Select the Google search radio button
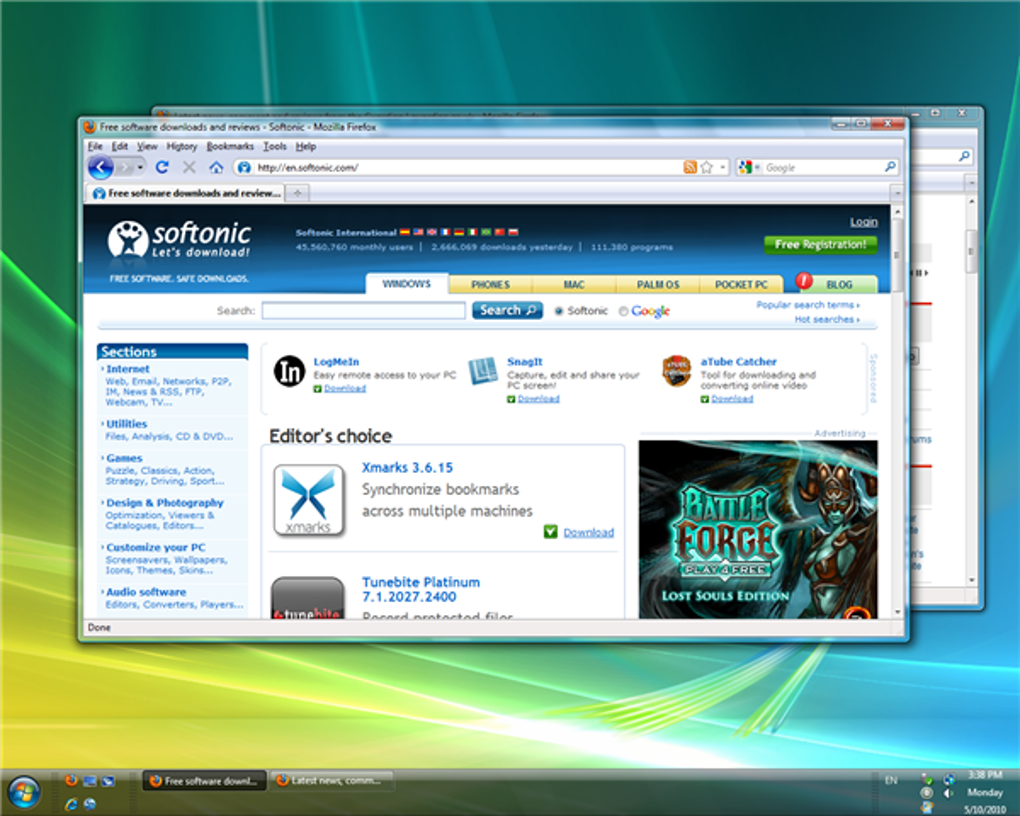Image resolution: width=1020 pixels, height=816 pixels. point(623,311)
